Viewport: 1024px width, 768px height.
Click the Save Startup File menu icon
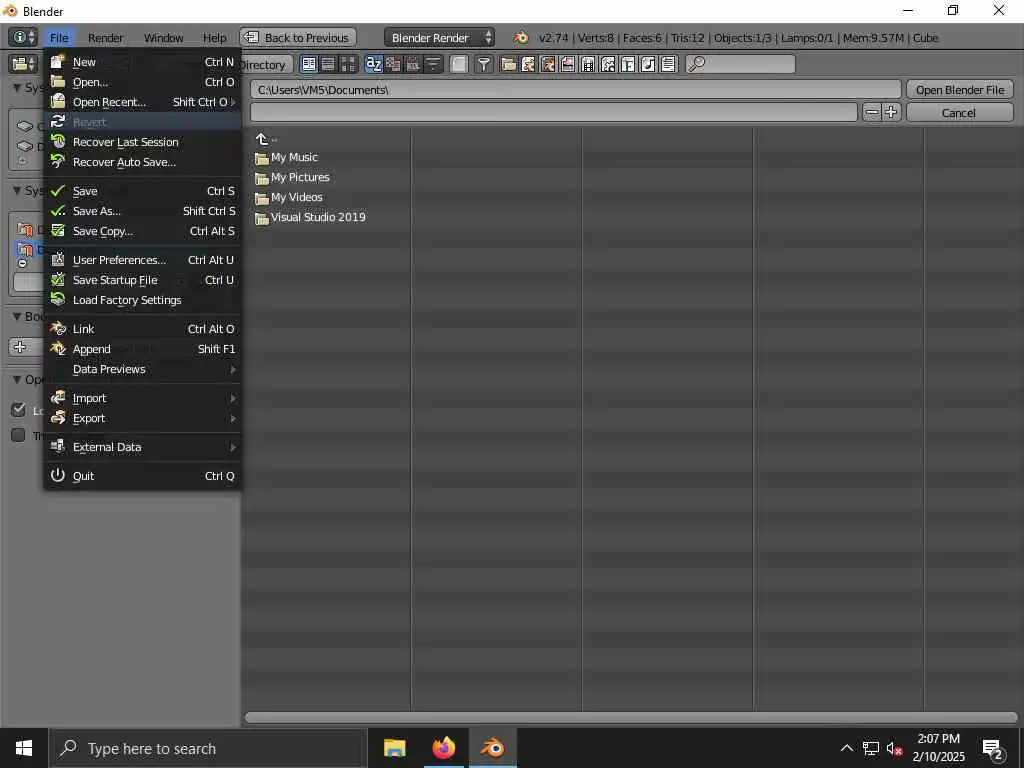pos(58,280)
